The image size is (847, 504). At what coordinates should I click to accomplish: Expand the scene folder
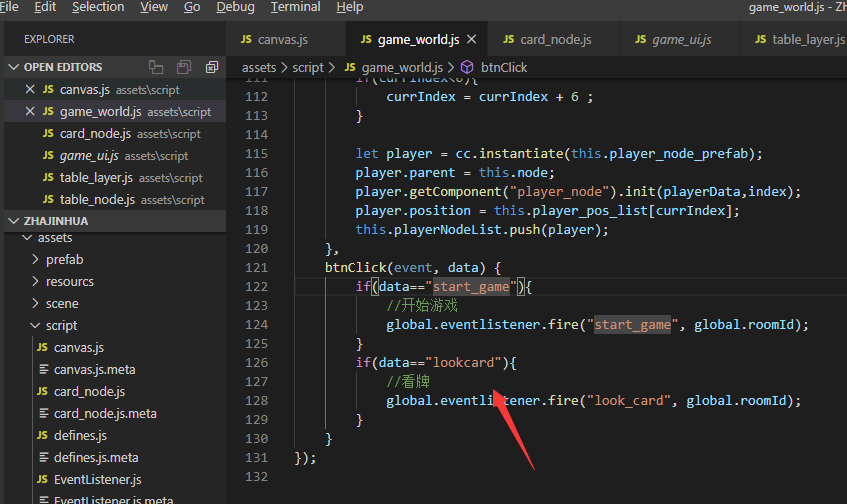(x=36, y=304)
